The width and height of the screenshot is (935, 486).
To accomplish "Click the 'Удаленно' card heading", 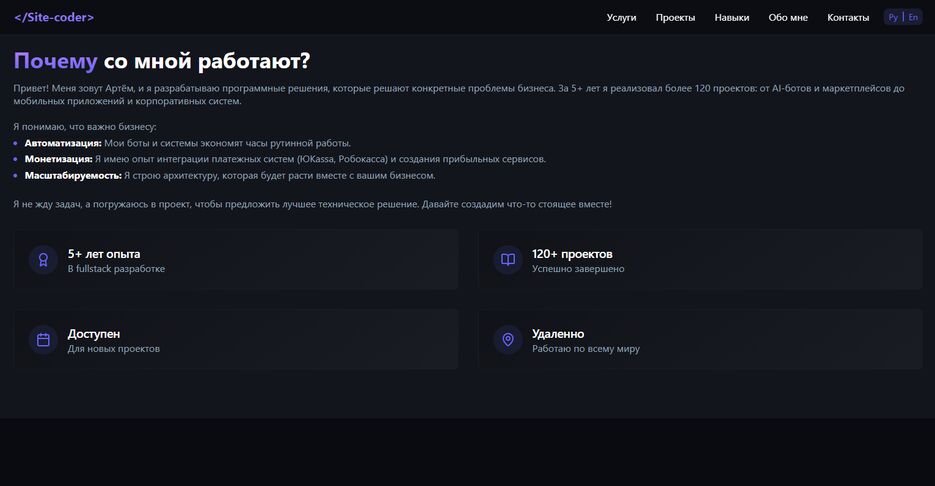I will pos(558,334).
